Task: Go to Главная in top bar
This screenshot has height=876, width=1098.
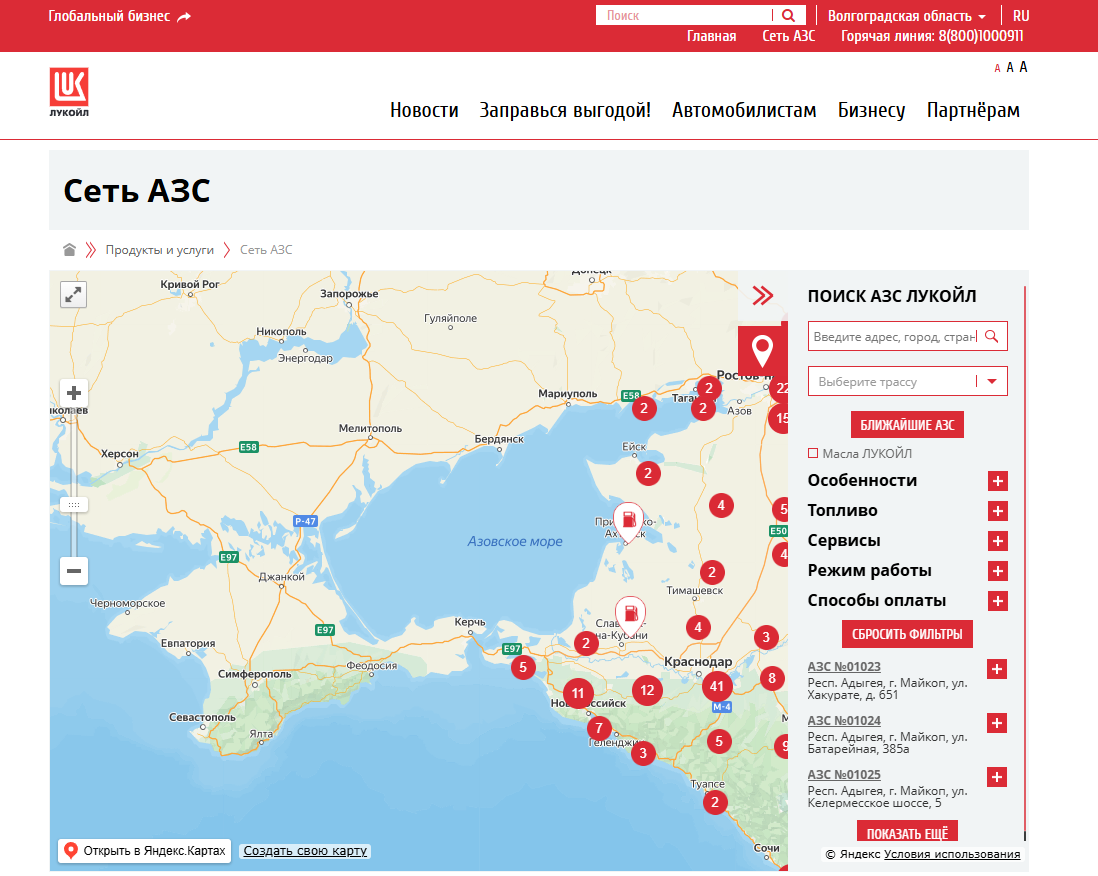Action: coord(711,36)
